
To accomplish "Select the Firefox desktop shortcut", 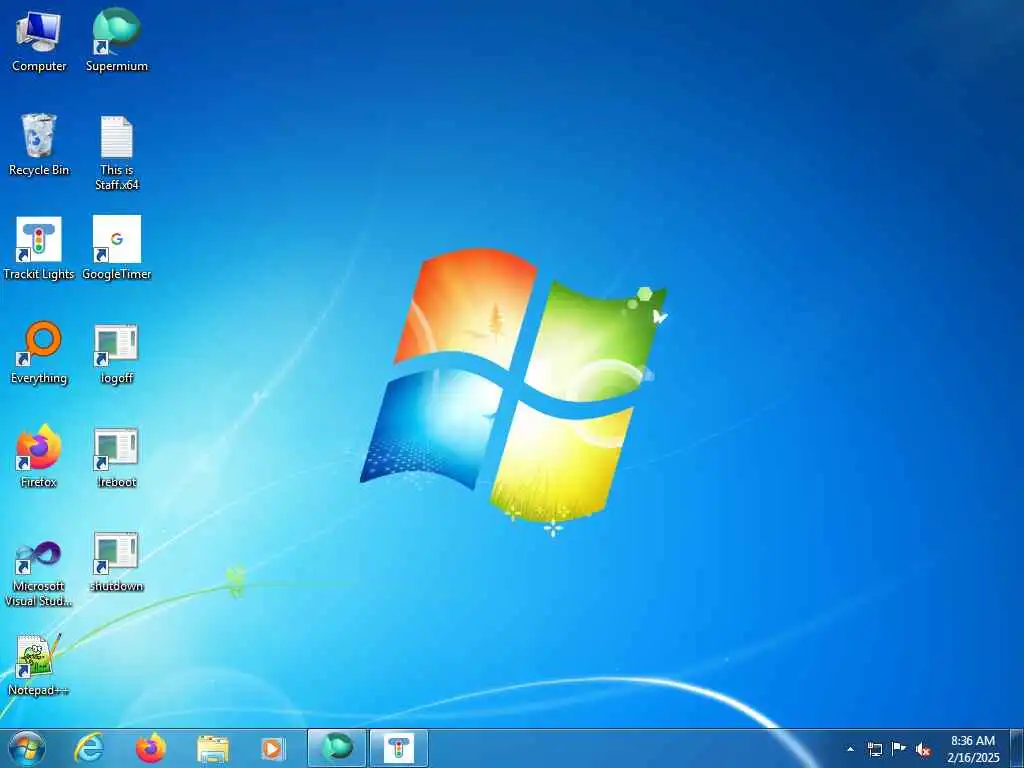I will (39, 456).
